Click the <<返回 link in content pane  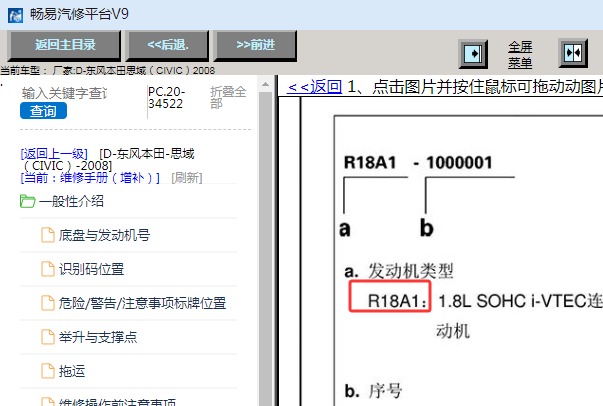(315, 87)
